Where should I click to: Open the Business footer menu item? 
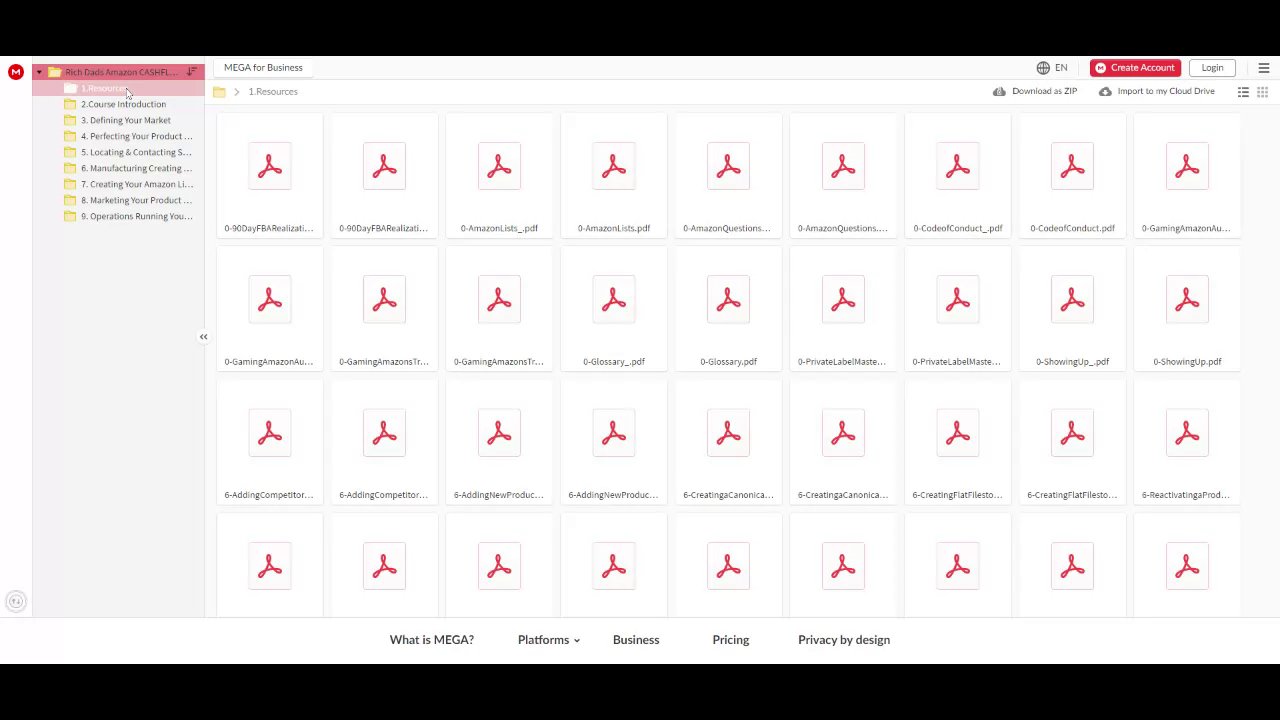click(x=636, y=640)
